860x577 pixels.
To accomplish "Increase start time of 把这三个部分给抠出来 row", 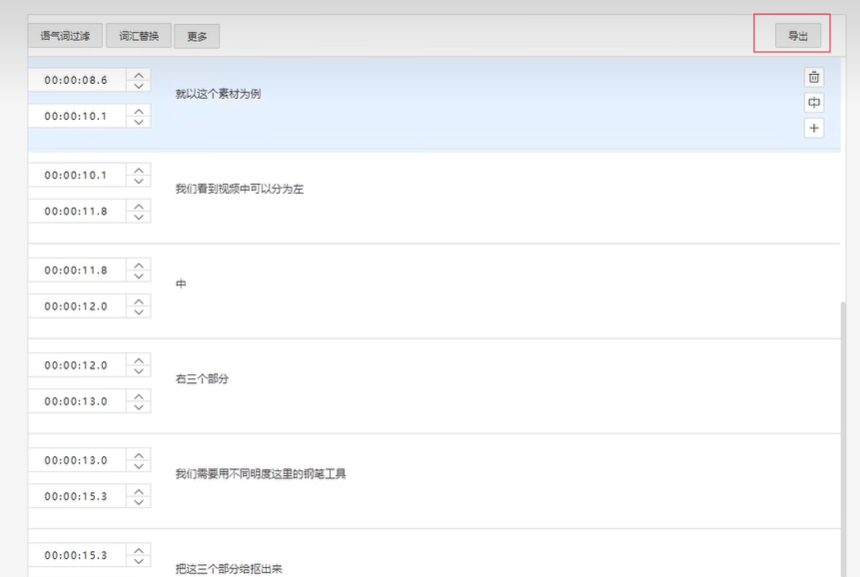I will 139,550.
